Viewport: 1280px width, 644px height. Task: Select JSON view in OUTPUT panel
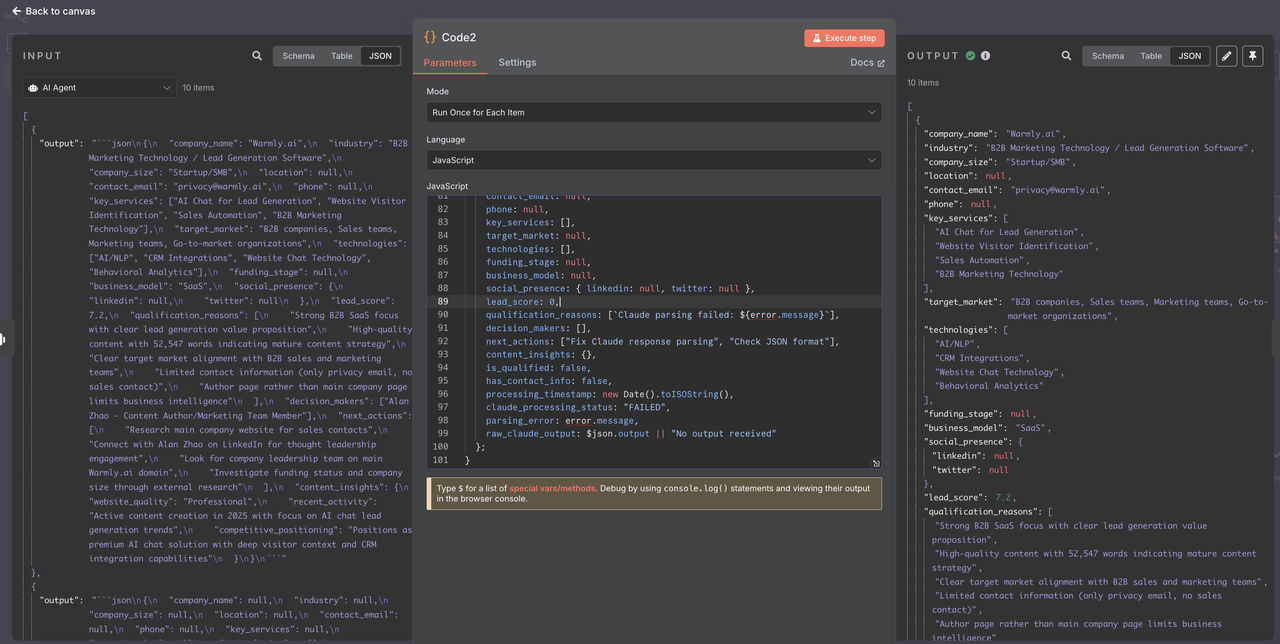tap(1190, 56)
